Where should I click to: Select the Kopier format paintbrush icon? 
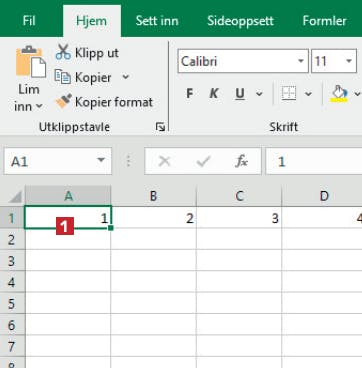63,102
